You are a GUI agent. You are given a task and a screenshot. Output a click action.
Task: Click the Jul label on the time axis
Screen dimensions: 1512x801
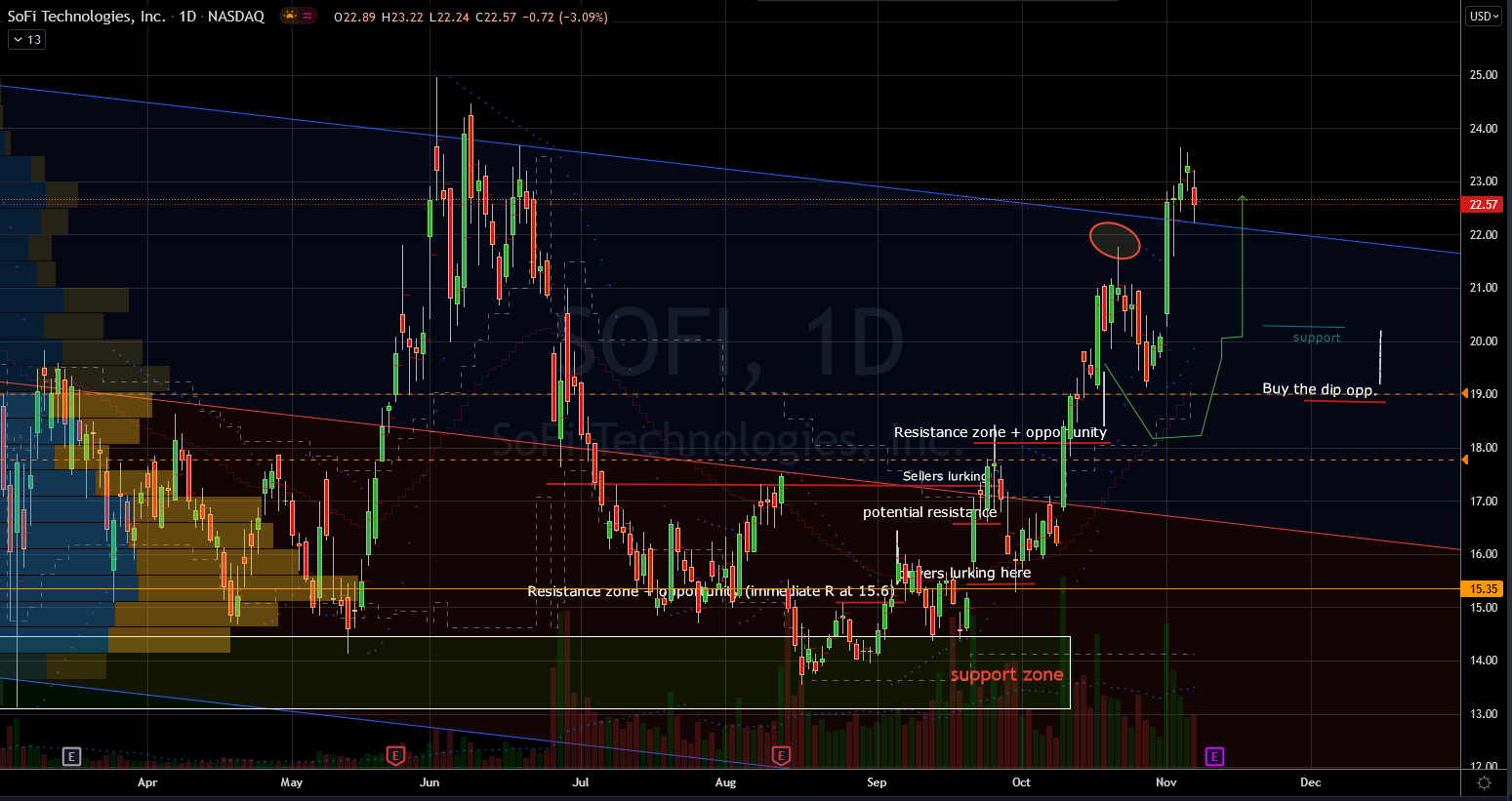(581, 782)
